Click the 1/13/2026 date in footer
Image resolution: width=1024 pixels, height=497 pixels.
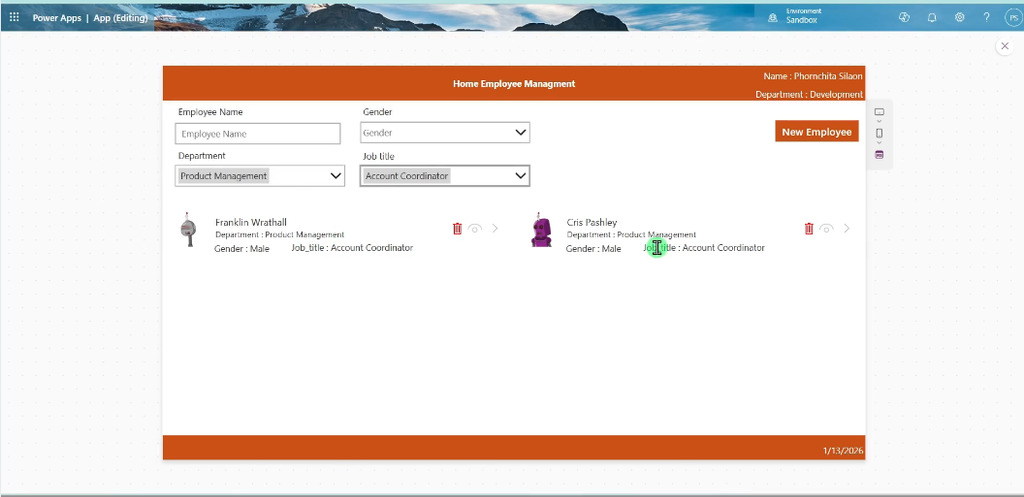coord(842,451)
